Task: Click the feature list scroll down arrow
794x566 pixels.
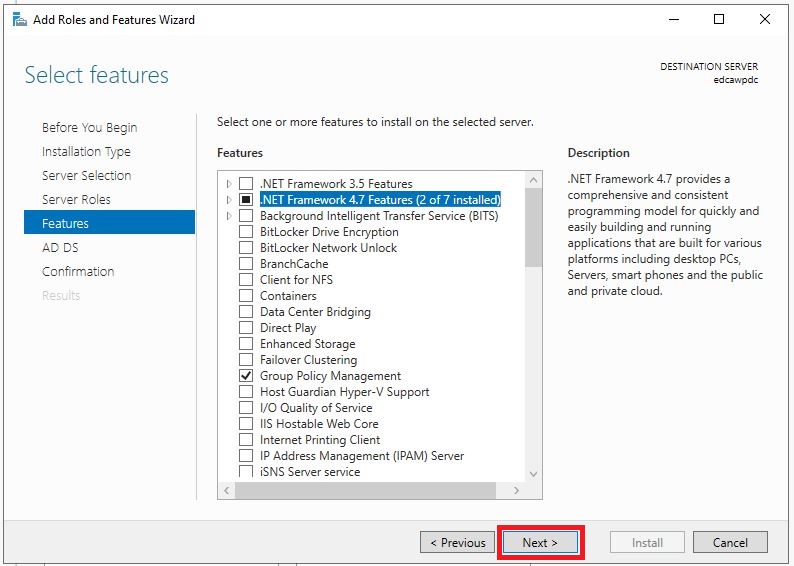Action: (x=533, y=474)
